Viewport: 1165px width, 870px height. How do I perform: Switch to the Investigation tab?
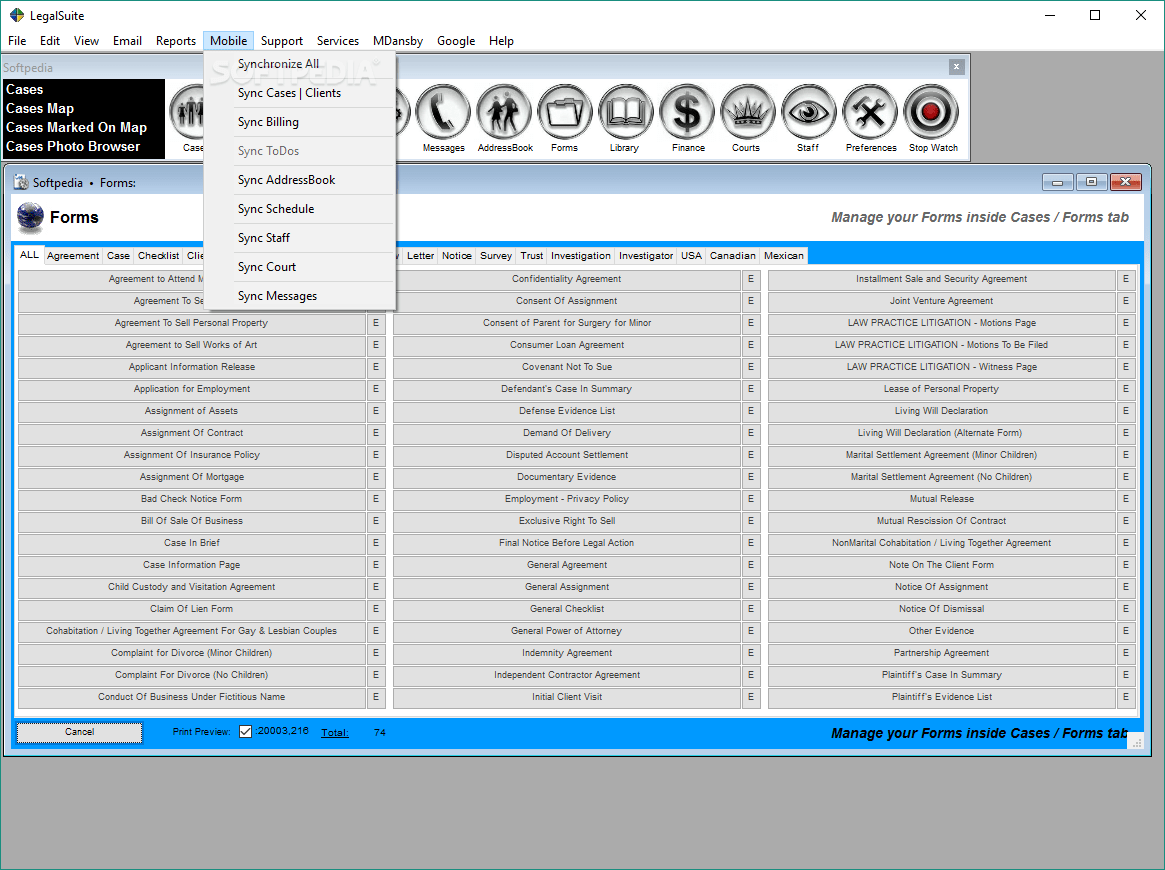580,255
